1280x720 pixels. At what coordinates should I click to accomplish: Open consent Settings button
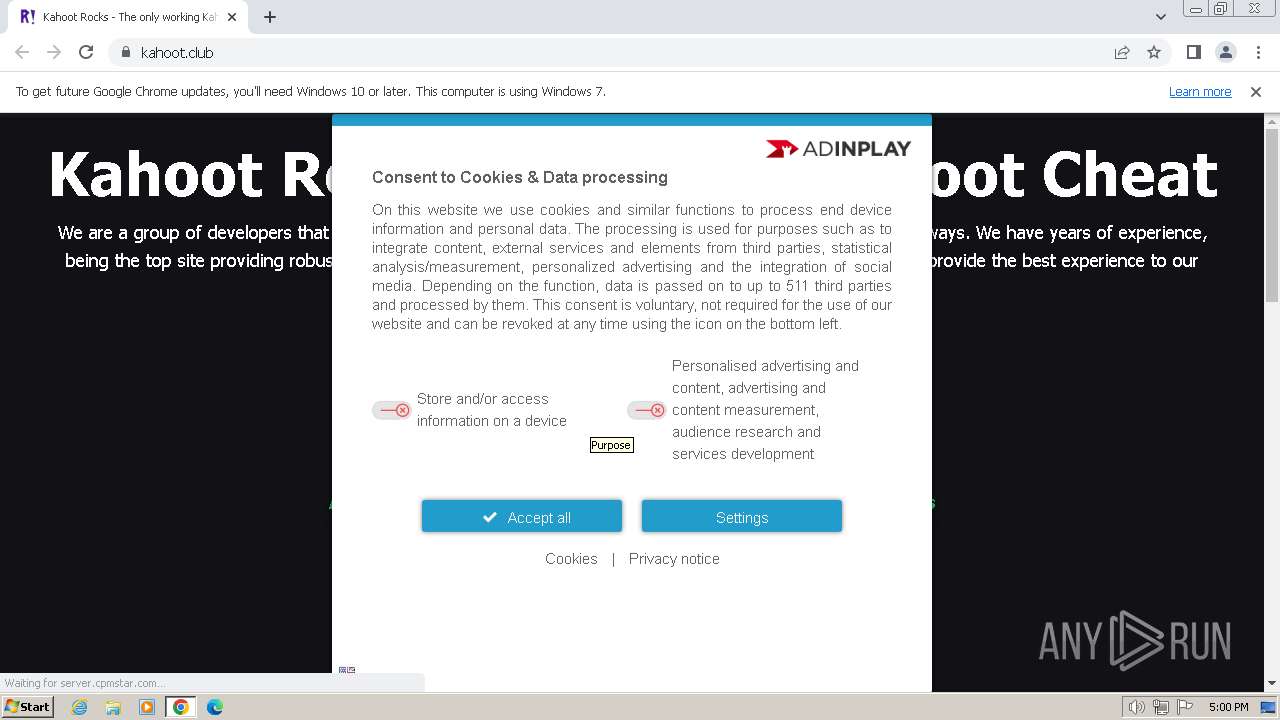click(x=742, y=517)
